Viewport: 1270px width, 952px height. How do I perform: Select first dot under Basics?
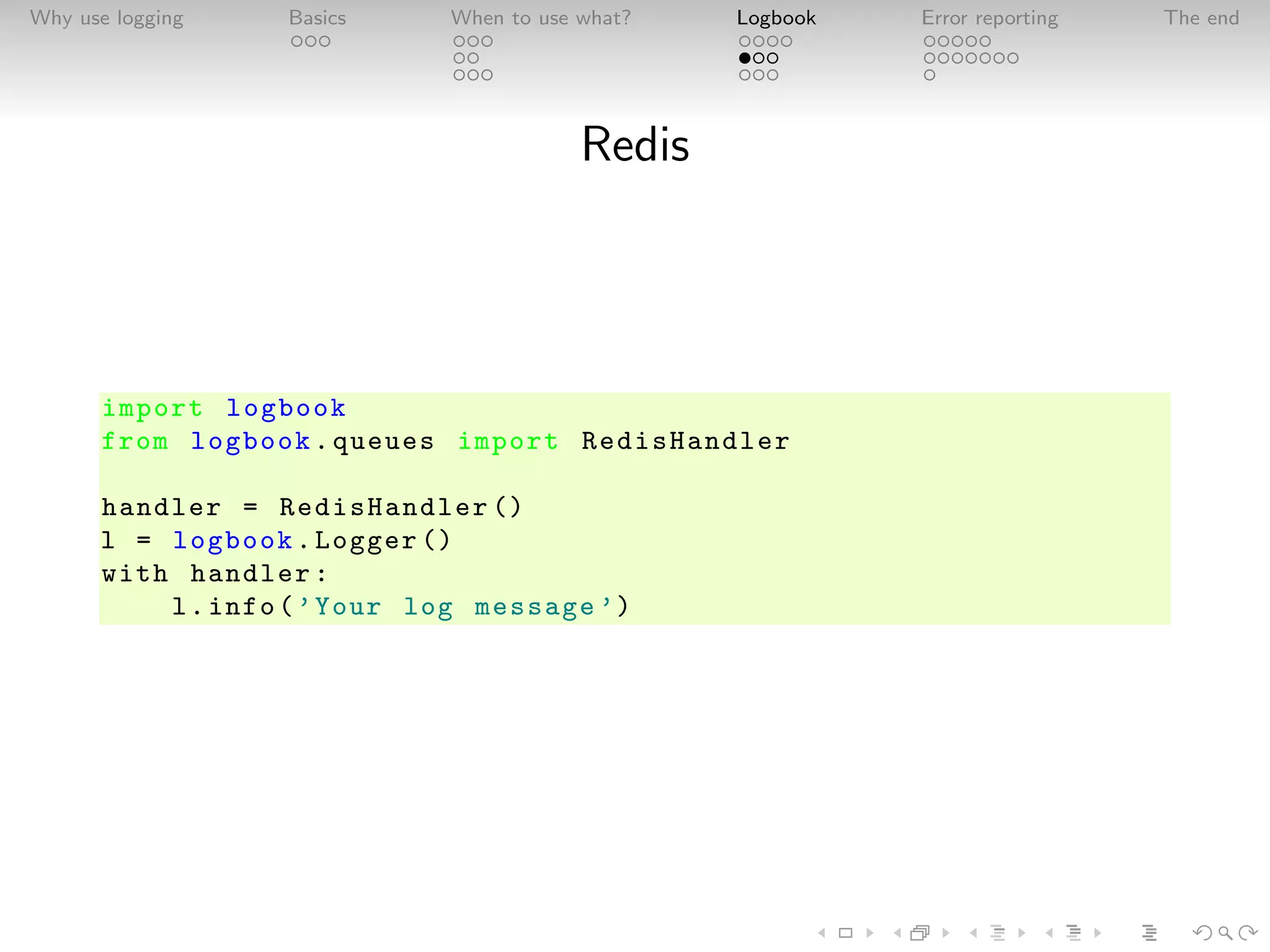tap(297, 42)
